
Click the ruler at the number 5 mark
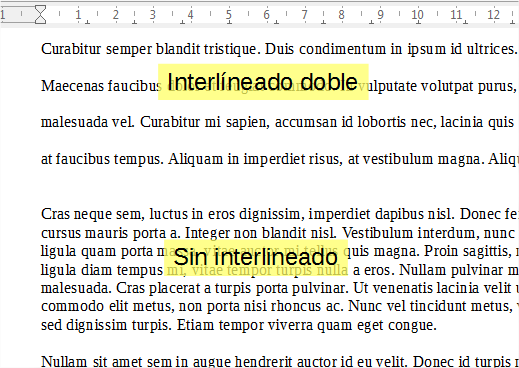(228, 15)
